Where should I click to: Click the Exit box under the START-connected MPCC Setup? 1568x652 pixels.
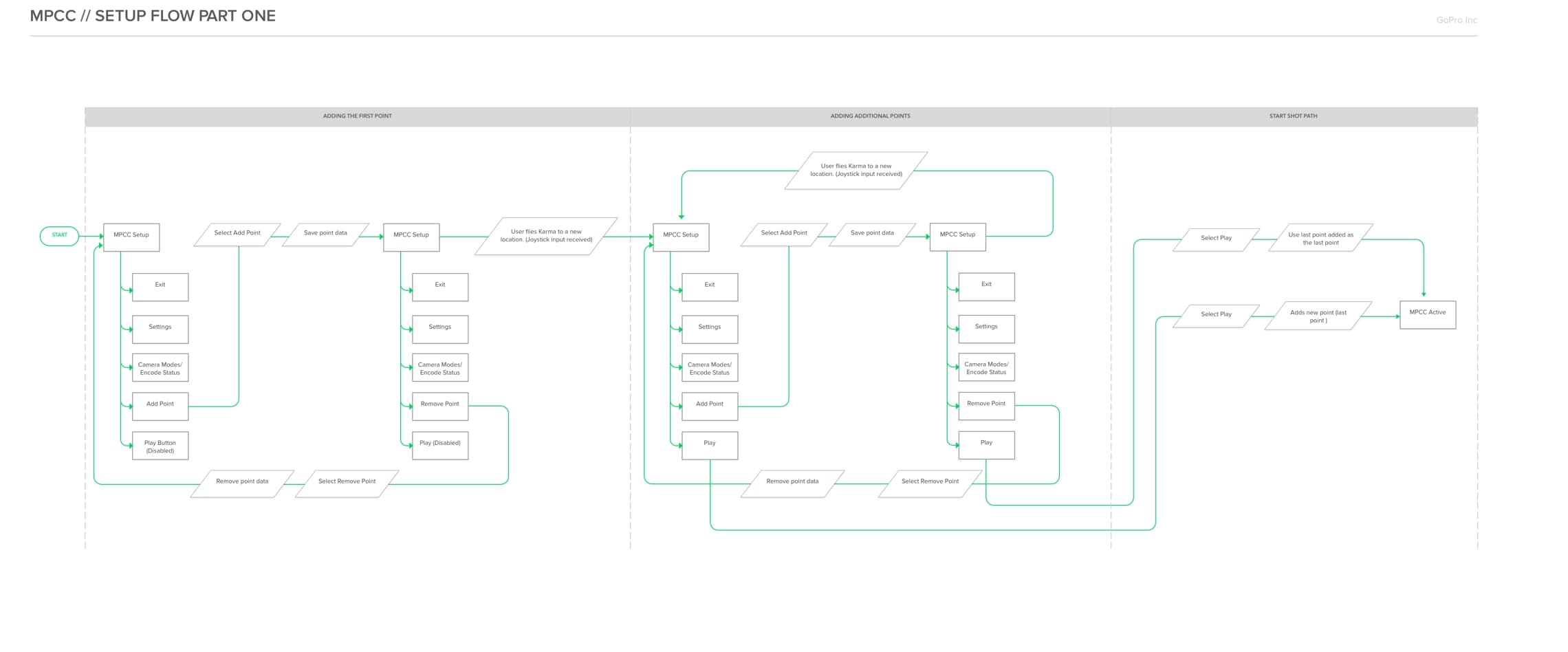pyautogui.click(x=160, y=287)
